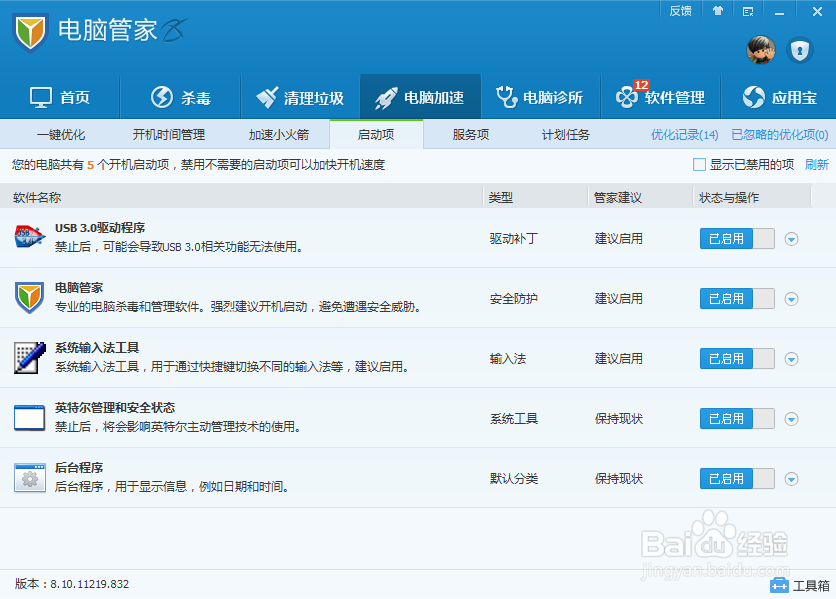Select the 英特尔管理和安全状态 name text
This screenshot has height=599, width=836.
pyautogui.click(x=115, y=408)
